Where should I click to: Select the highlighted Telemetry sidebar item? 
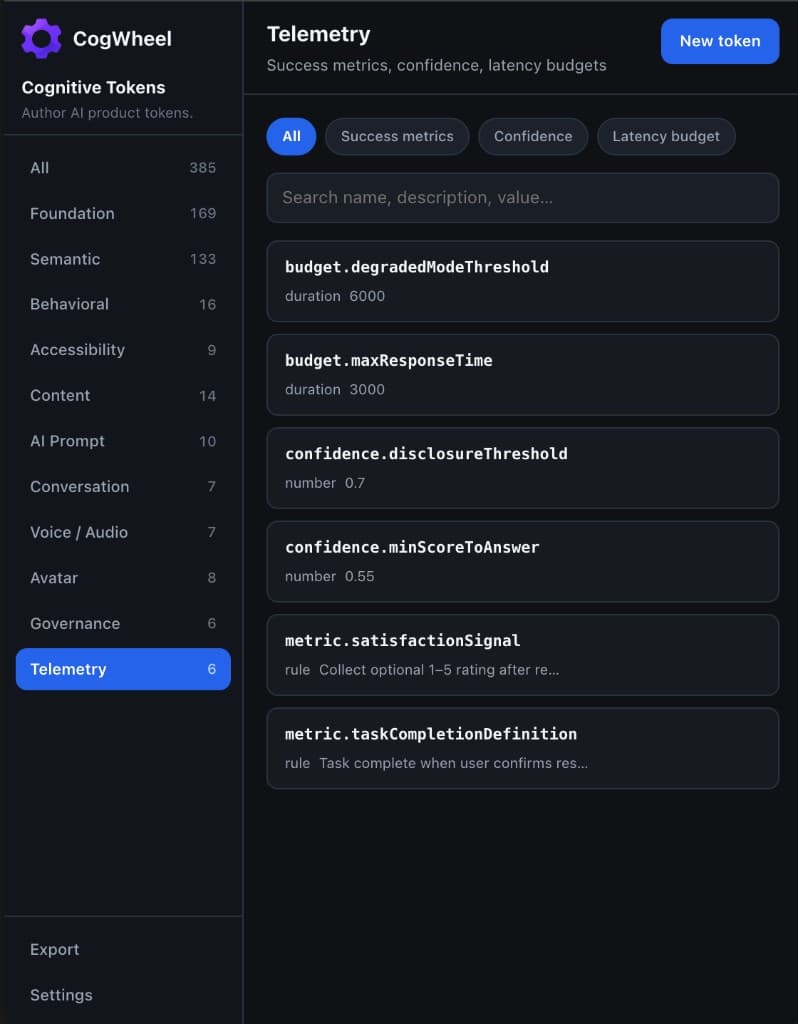[123, 669]
